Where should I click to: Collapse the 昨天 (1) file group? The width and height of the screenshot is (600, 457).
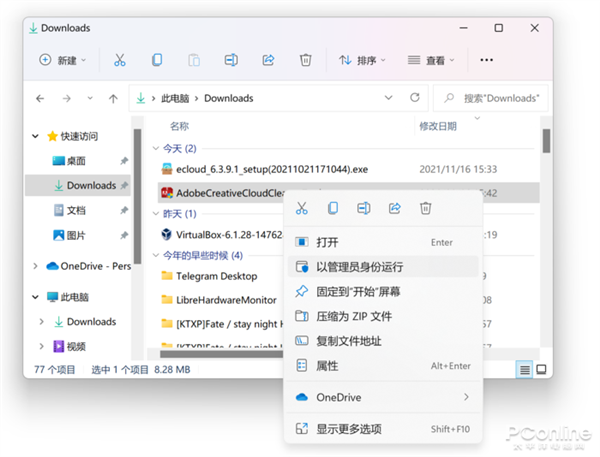(156, 213)
